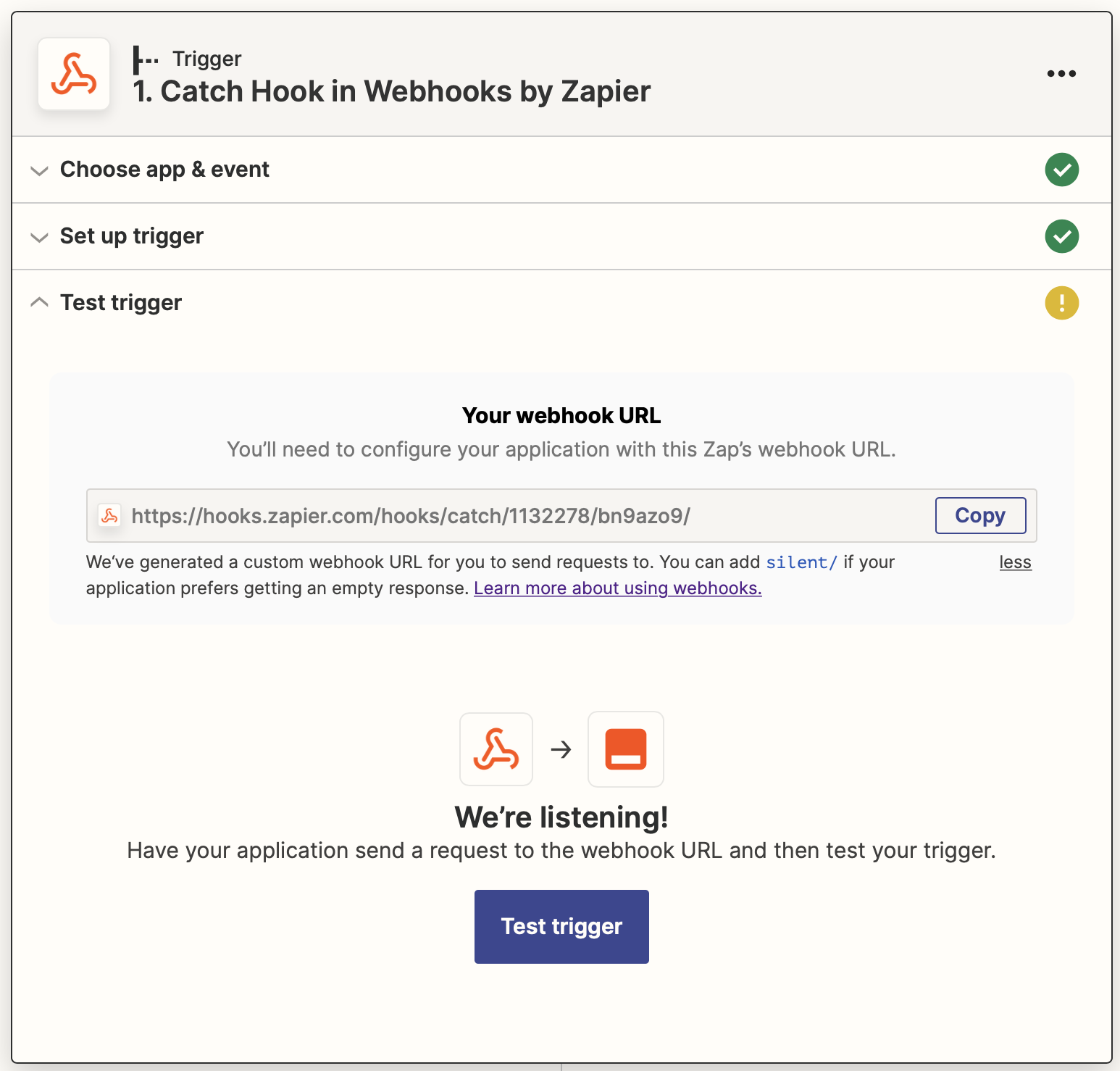This screenshot has width=1120, height=1071.
Task: Click inside the webhook URL text field
Action: [522, 516]
